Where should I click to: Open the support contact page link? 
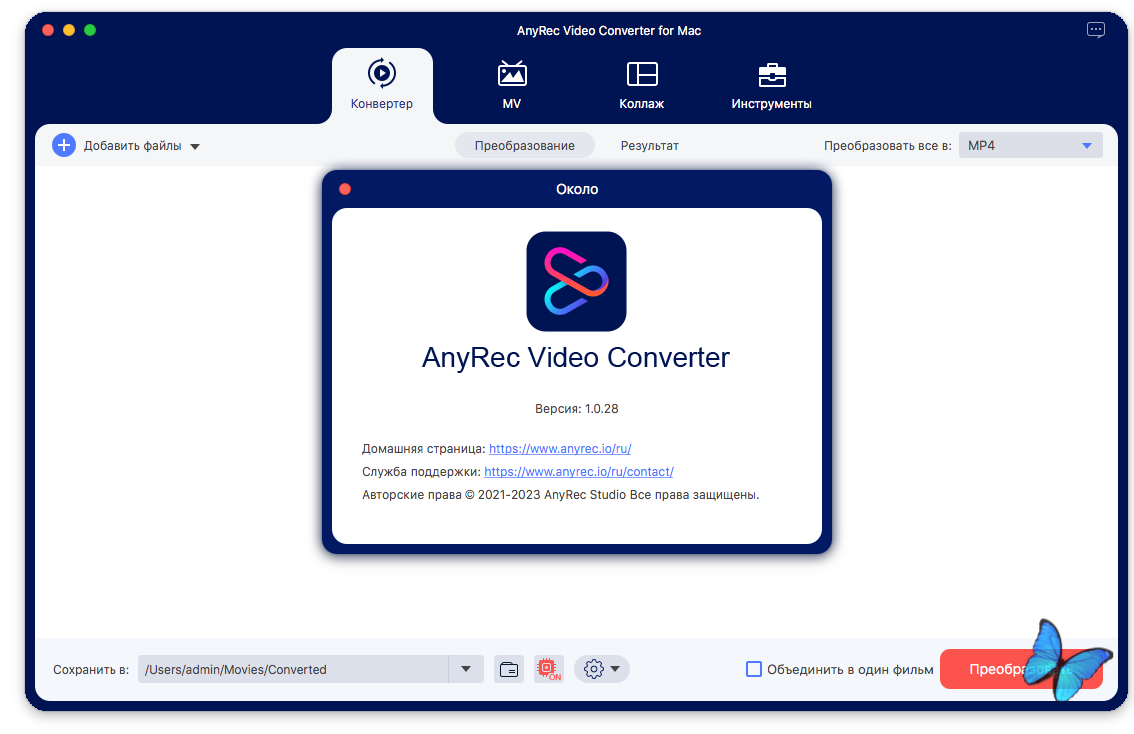tap(578, 471)
